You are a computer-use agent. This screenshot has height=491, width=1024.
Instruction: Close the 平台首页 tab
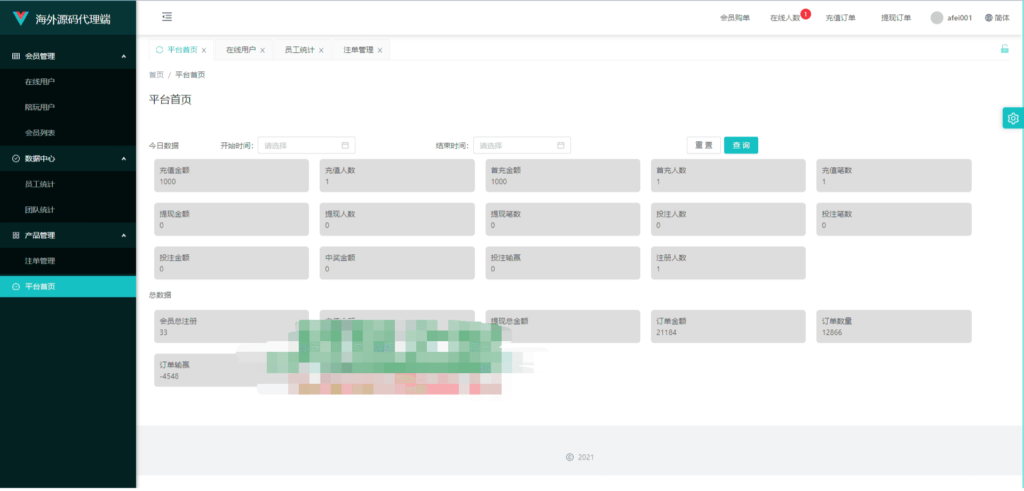(x=204, y=50)
